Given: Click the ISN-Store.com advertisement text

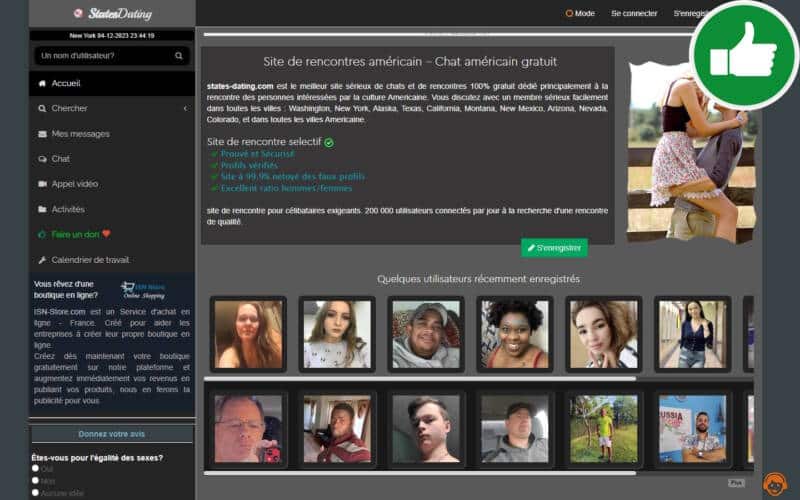Looking at the screenshot, I should (x=112, y=356).
